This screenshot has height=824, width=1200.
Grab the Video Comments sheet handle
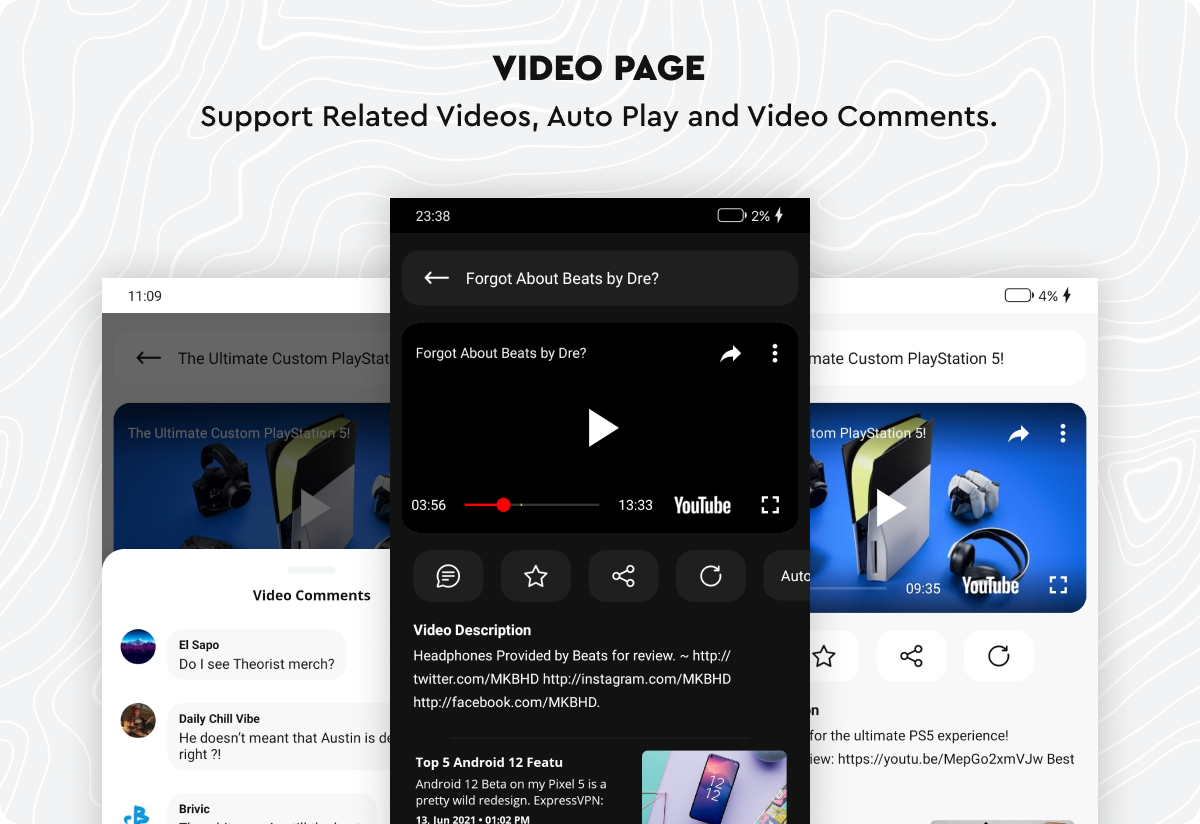pos(312,570)
